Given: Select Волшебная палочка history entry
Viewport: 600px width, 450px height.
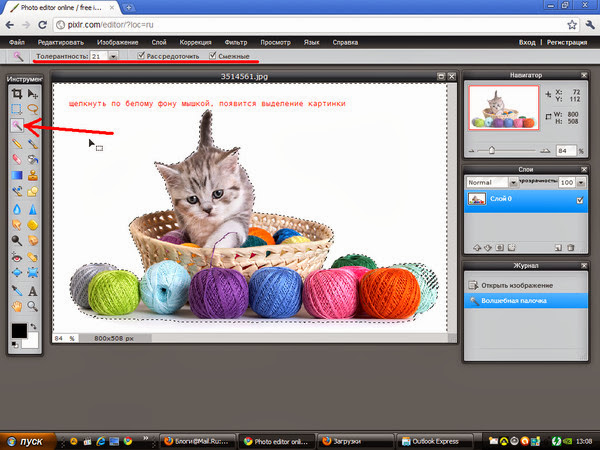Looking at the screenshot, I should click(x=526, y=301).
